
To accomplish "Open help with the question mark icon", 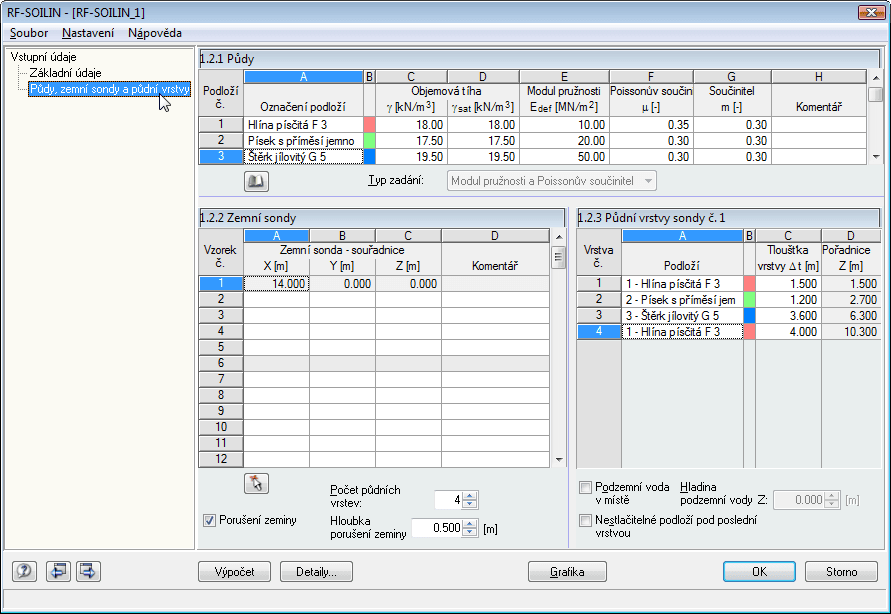I will pos(24,571).
